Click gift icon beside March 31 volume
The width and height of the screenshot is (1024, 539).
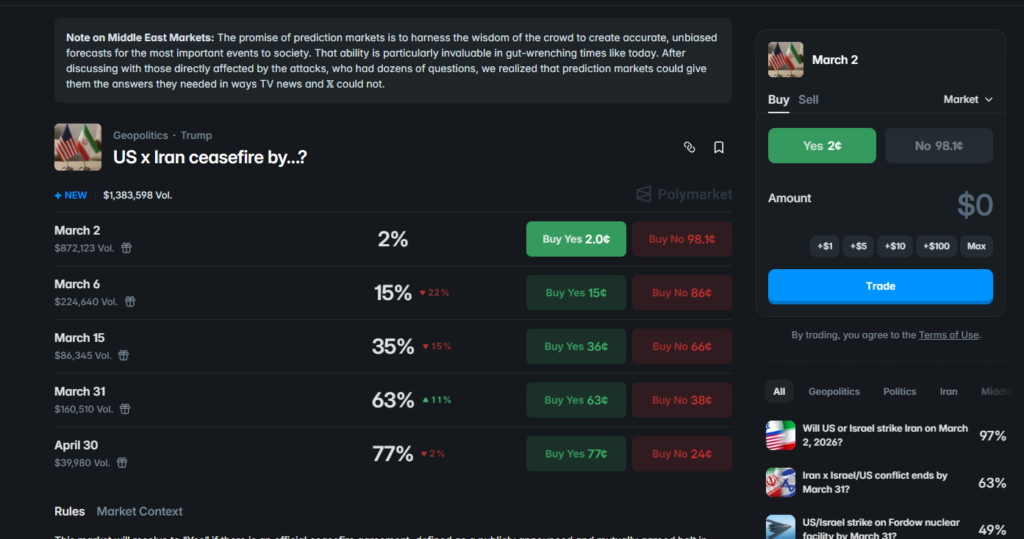126,409
